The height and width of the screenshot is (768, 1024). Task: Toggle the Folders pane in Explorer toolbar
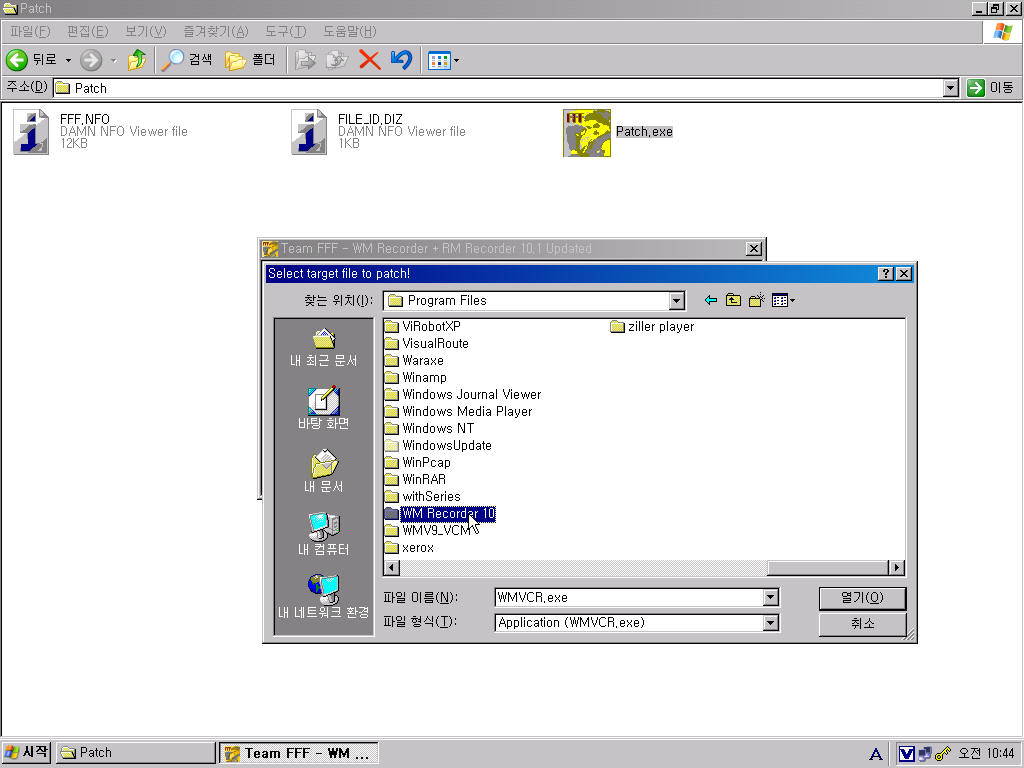coord(250,60)
